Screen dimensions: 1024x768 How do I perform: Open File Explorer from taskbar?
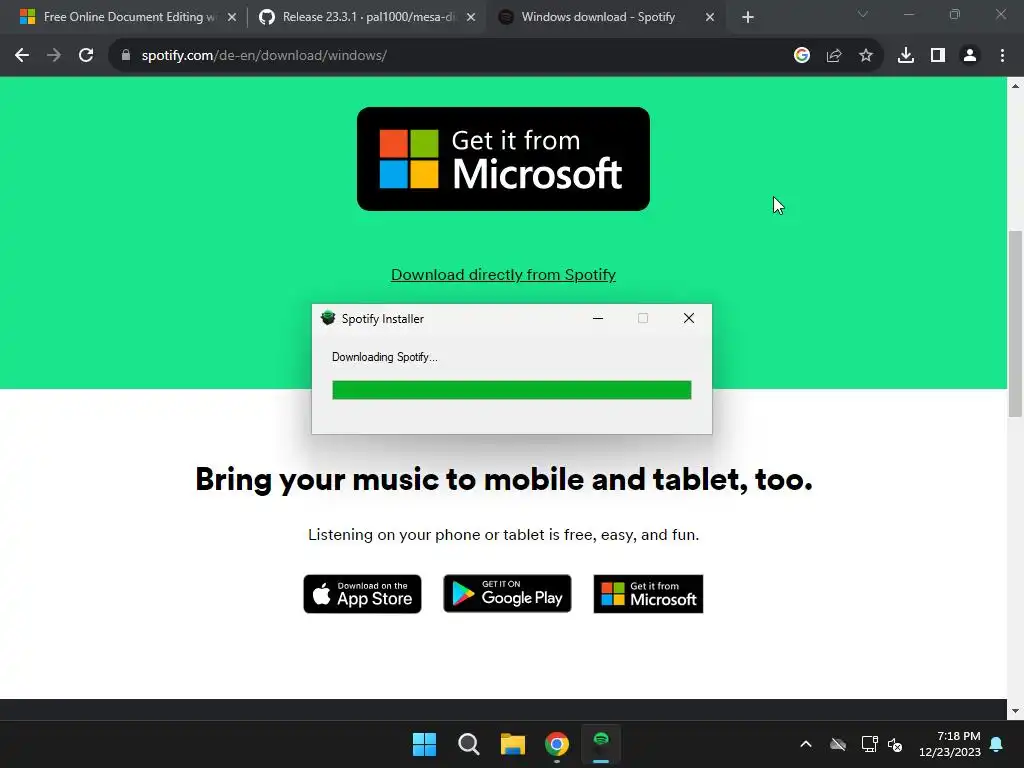[513, 744]
